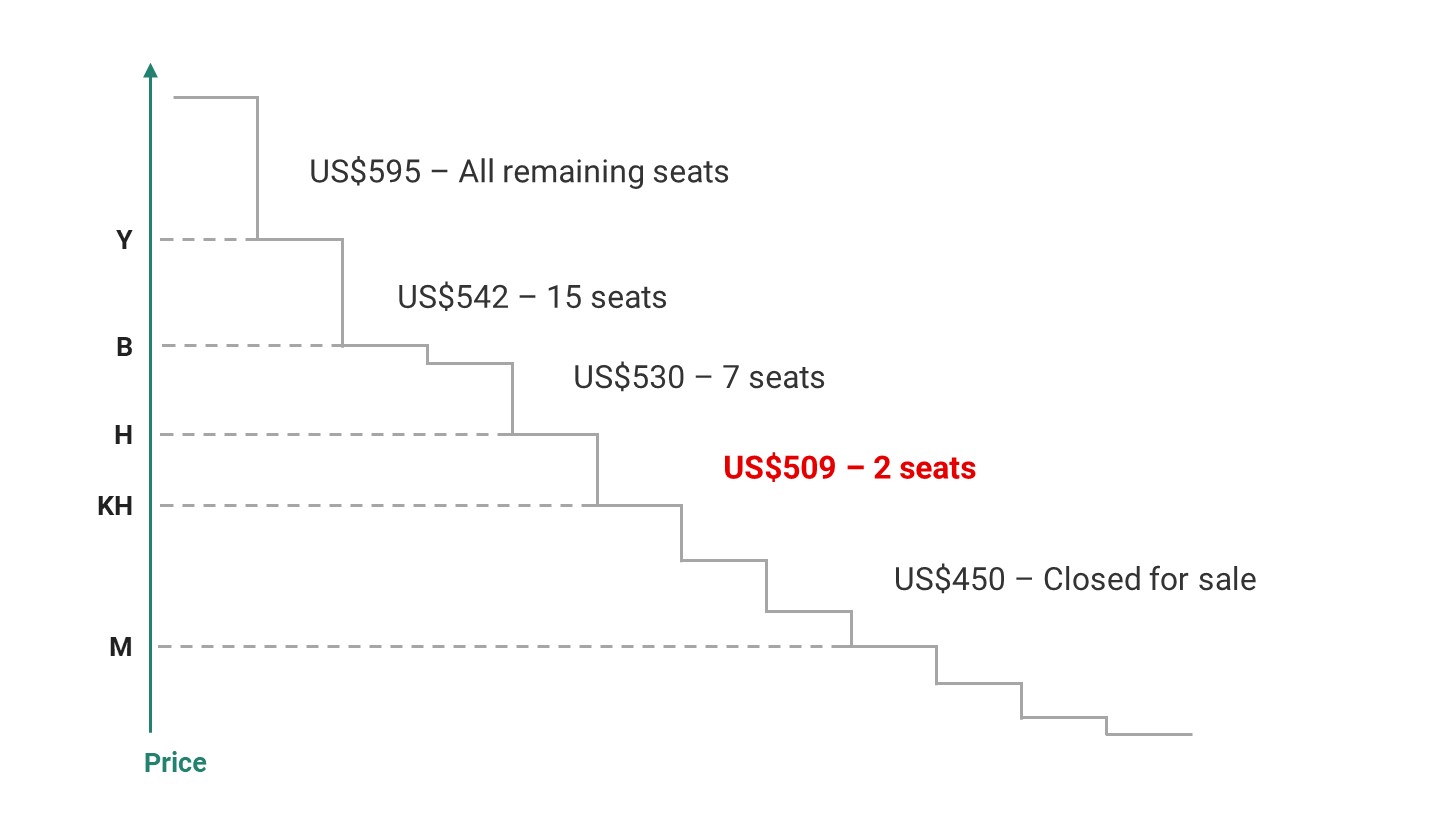Select the red US$509 – 2 seats text
Screen dimensions: 1440x840
[x=849, y=468]
